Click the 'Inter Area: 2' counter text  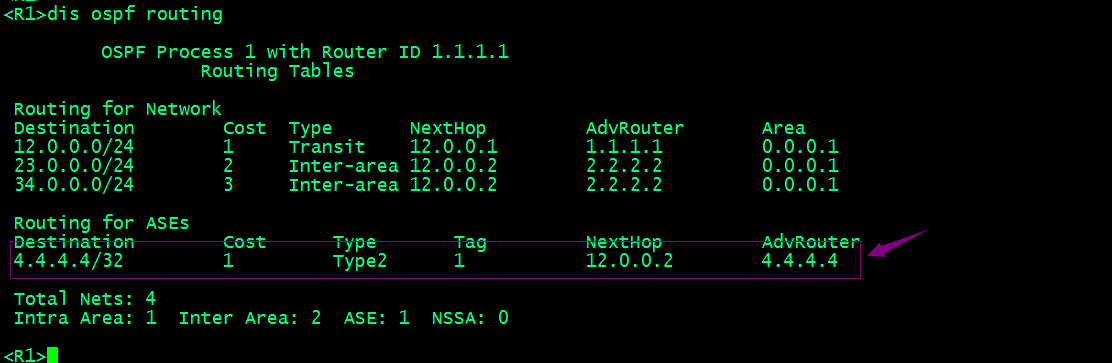250,318
